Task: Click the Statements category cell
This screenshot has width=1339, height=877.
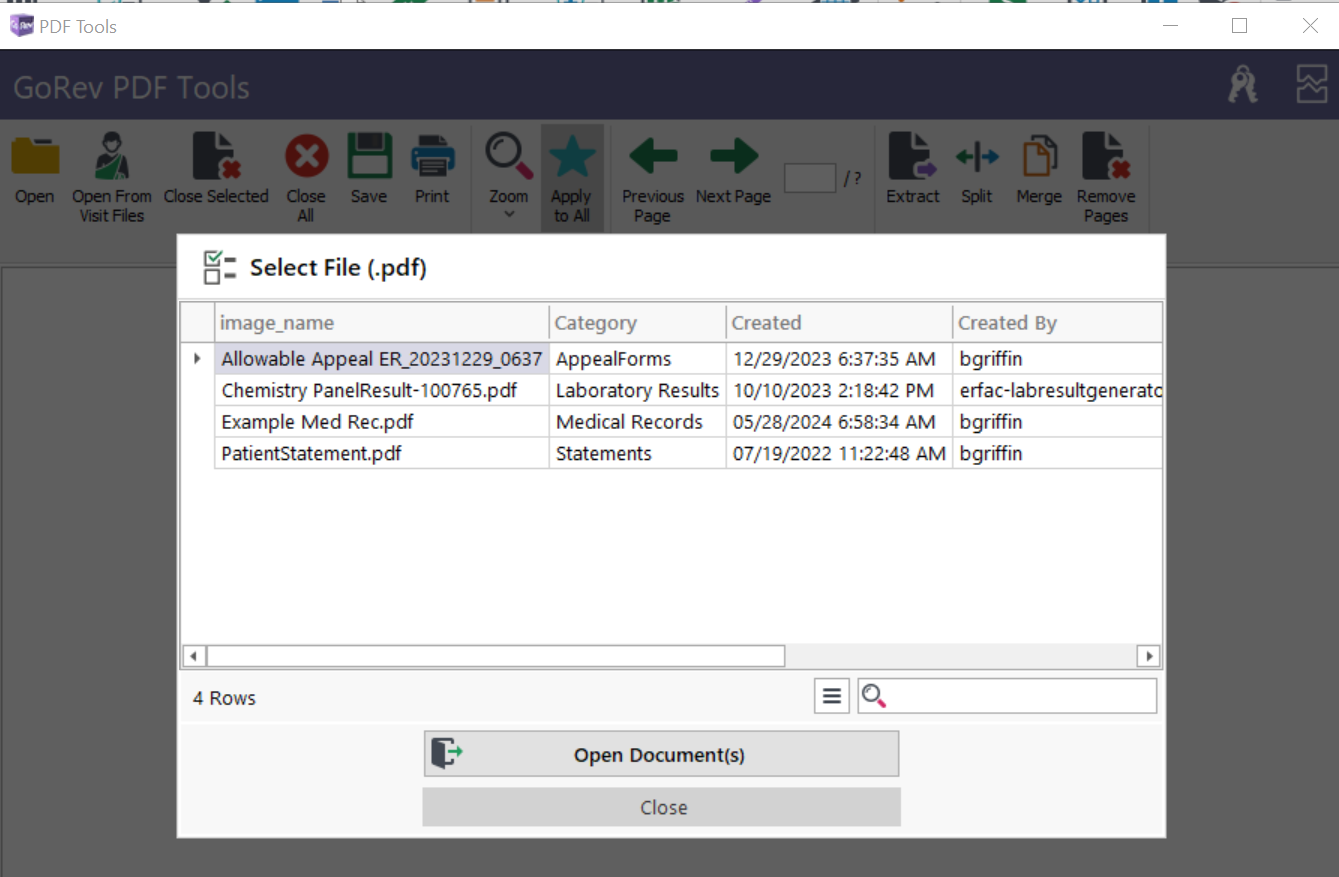Action: coord(637,453)
